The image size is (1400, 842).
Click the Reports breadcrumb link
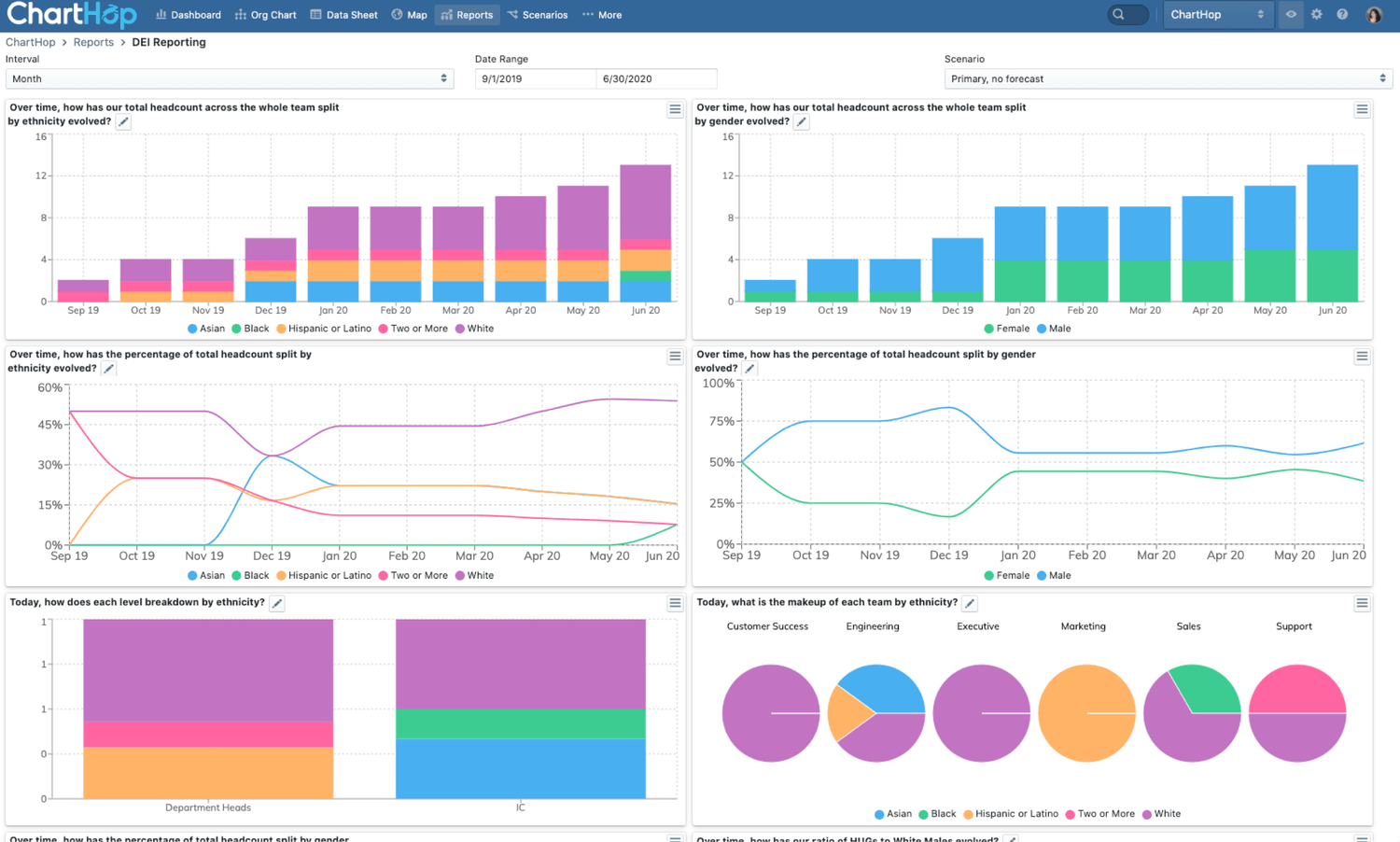93,42
